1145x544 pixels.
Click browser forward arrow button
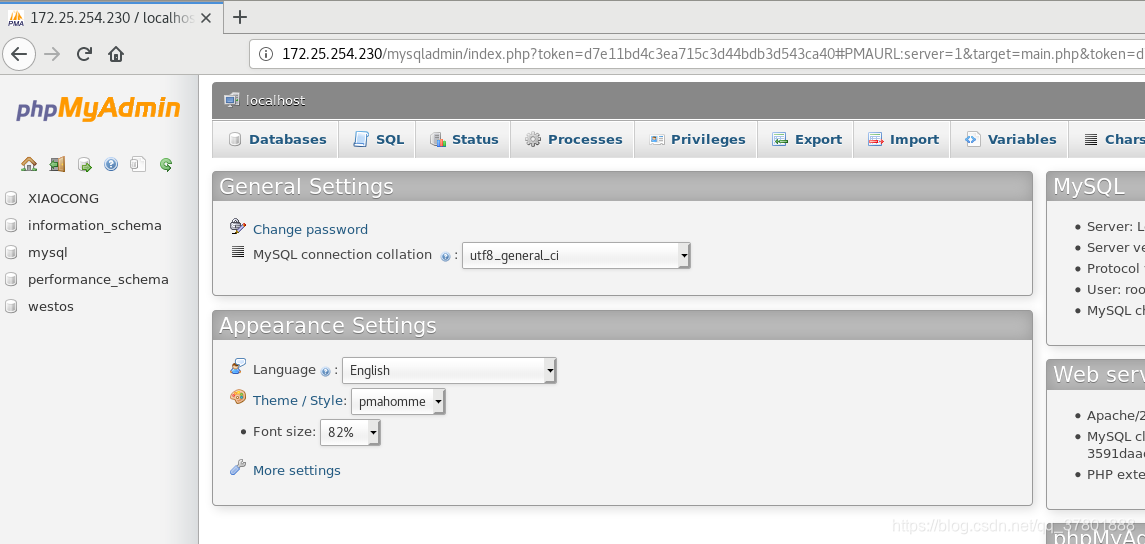pos(51,53)
